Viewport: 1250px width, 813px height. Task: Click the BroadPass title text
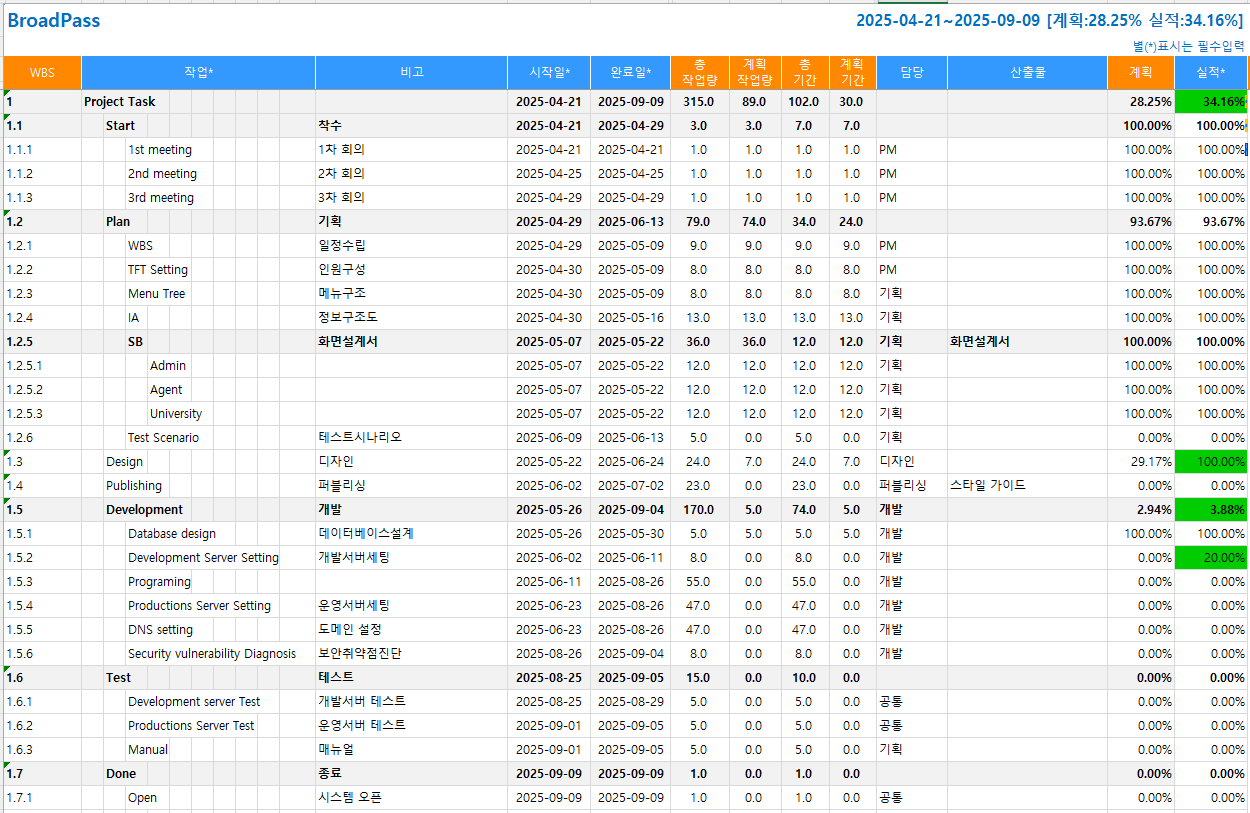tap(54, 21)
